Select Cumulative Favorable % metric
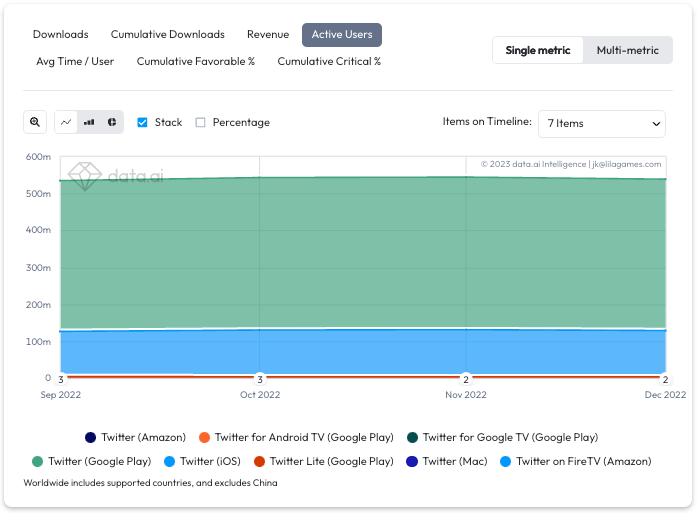The width and height of the screenshot is (699, 513). 196,62
